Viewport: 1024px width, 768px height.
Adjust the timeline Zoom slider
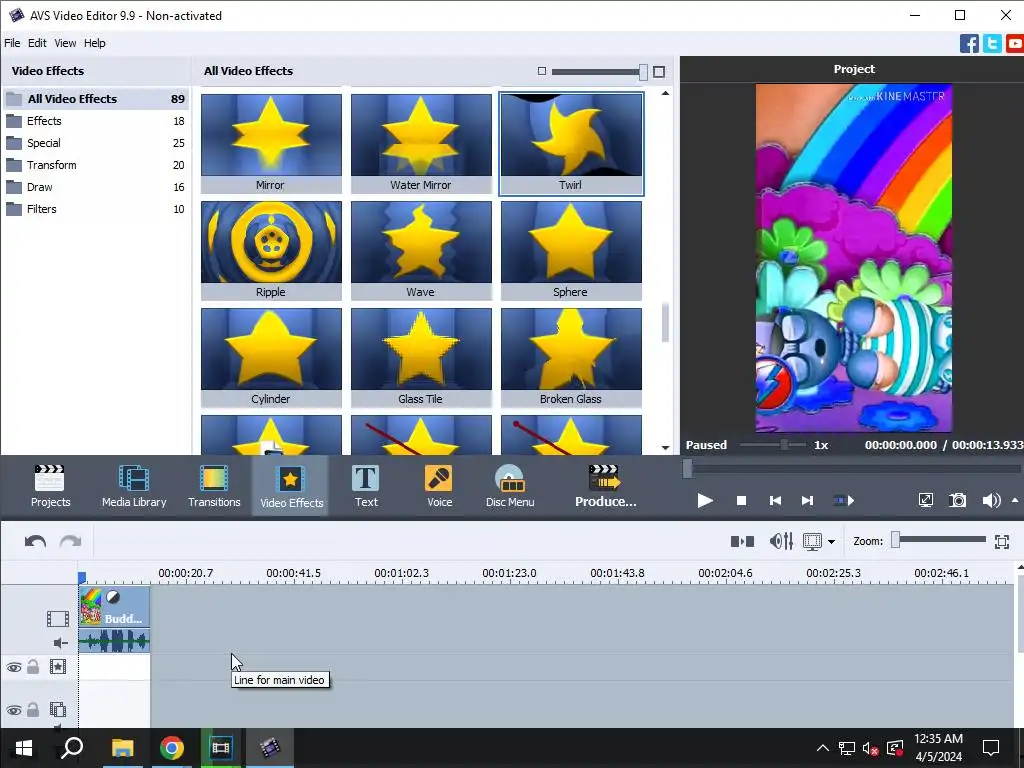click(x=938, y=539)
